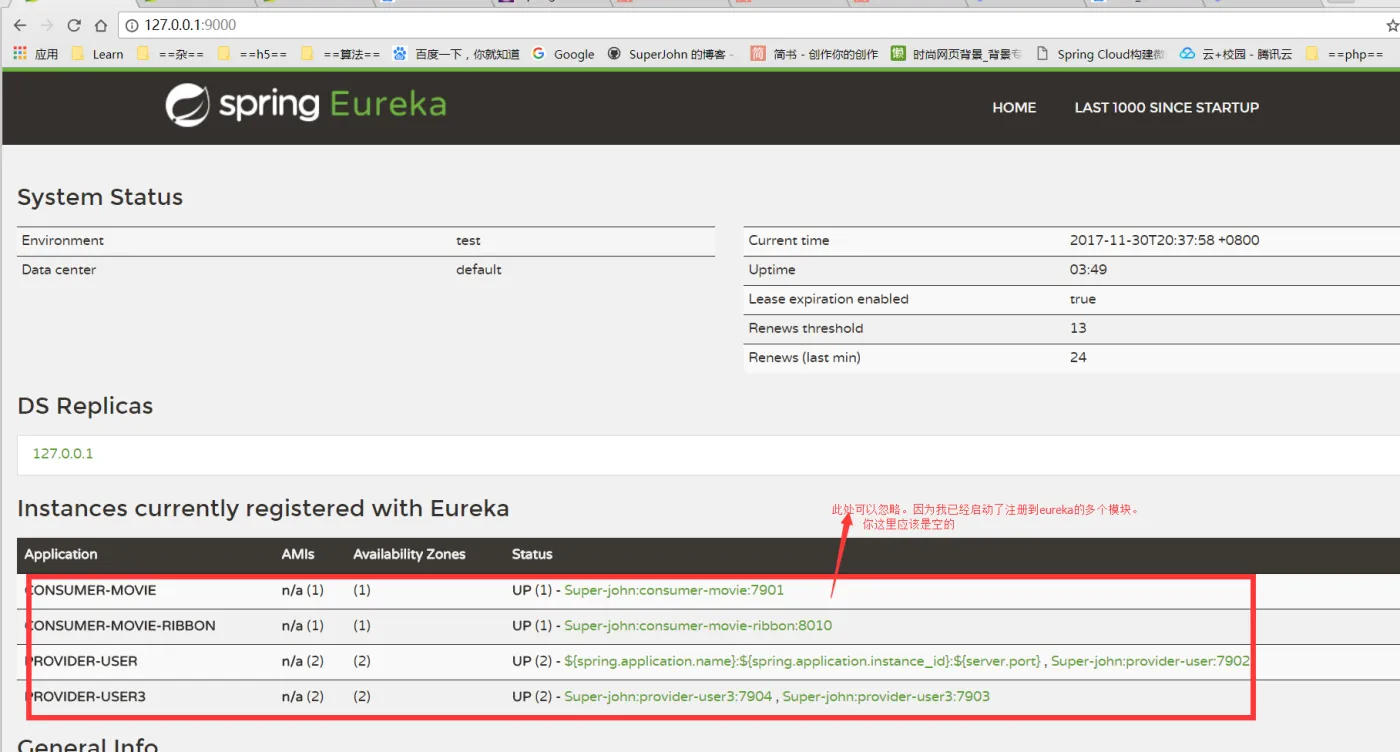The width and height of the screenshot is (1400, 752).
Task: Open the Google bookmark
Action: (563, 54)
